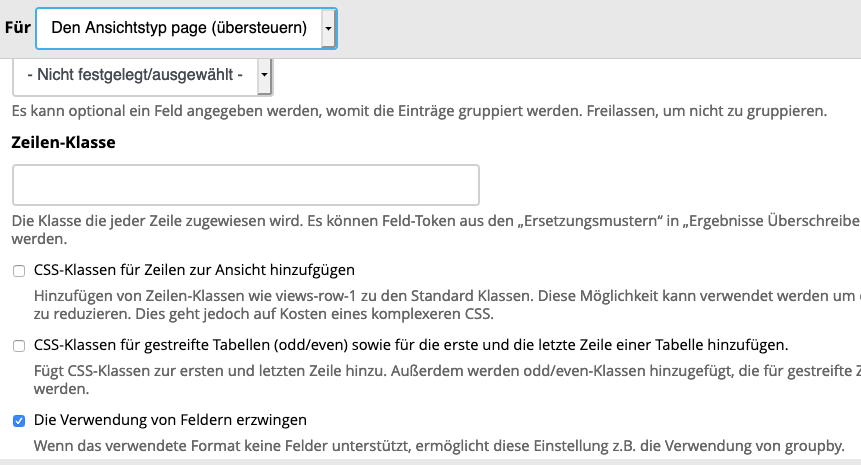Open the "Nicht festgelegt/ausgewählt" grouping dropdown
This screenshot has width=861, height=465.
click(x=142, y=75)
